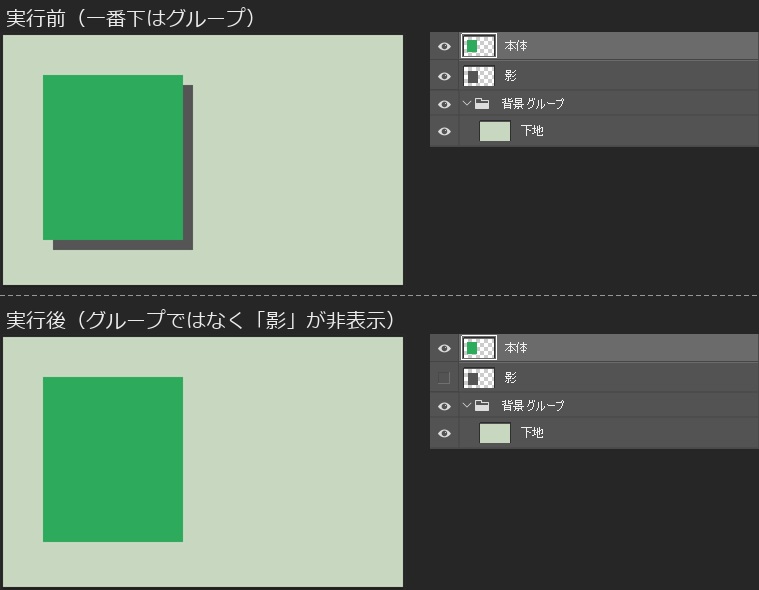This screenshot has height=590, width=759.
Task: Click the 影 layer name in the top panel
Action: coord(510,76)
